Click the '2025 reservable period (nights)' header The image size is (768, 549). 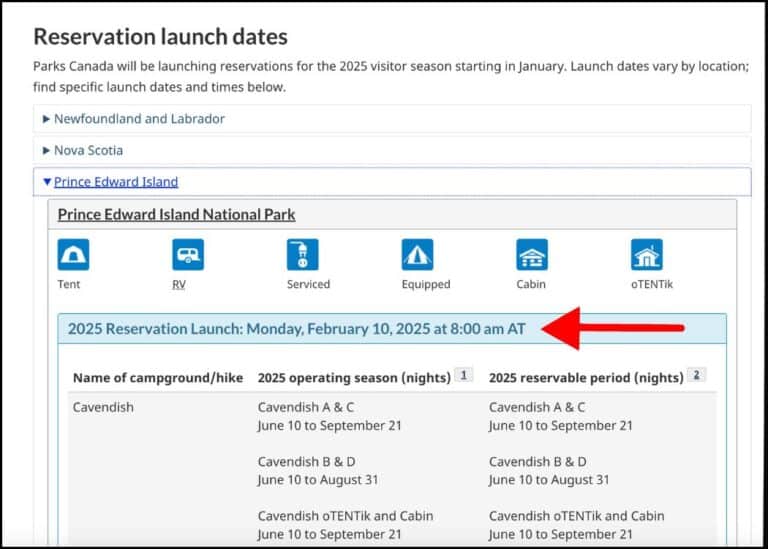tap(586, 378)
